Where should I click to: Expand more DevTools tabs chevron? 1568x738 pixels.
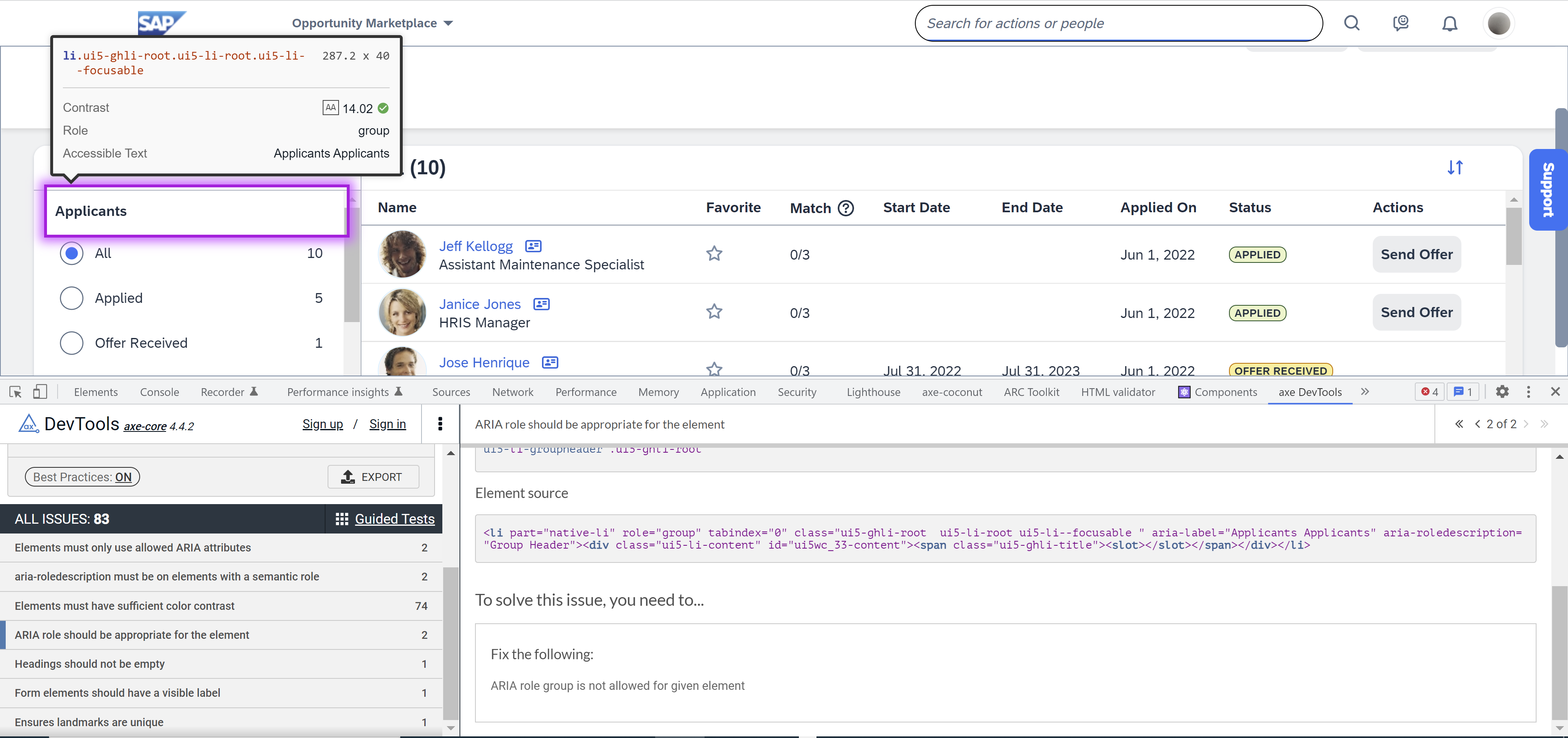[1365, 392]
